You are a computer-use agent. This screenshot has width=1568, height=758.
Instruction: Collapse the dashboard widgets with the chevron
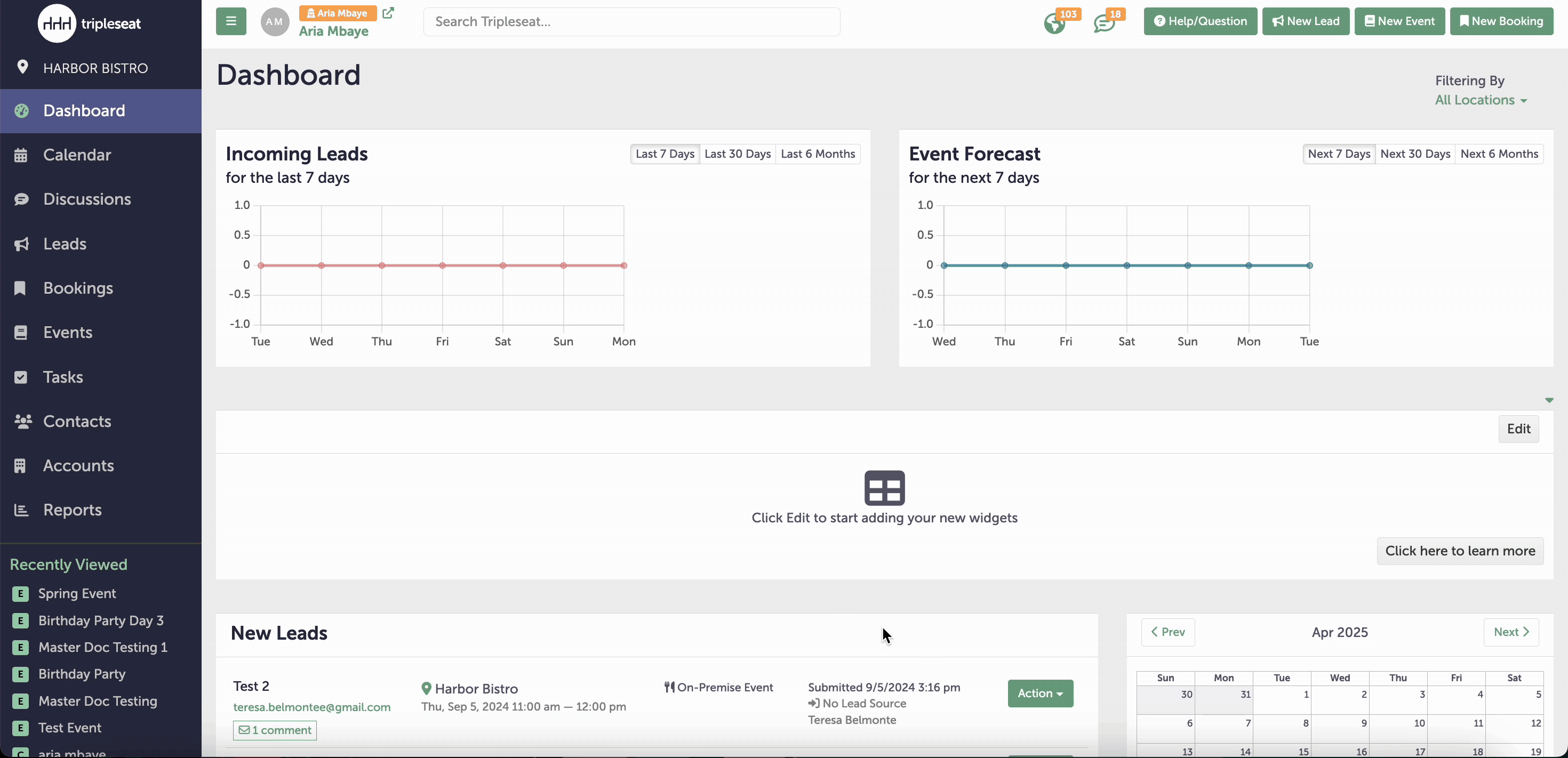[x=1550, y=400]
